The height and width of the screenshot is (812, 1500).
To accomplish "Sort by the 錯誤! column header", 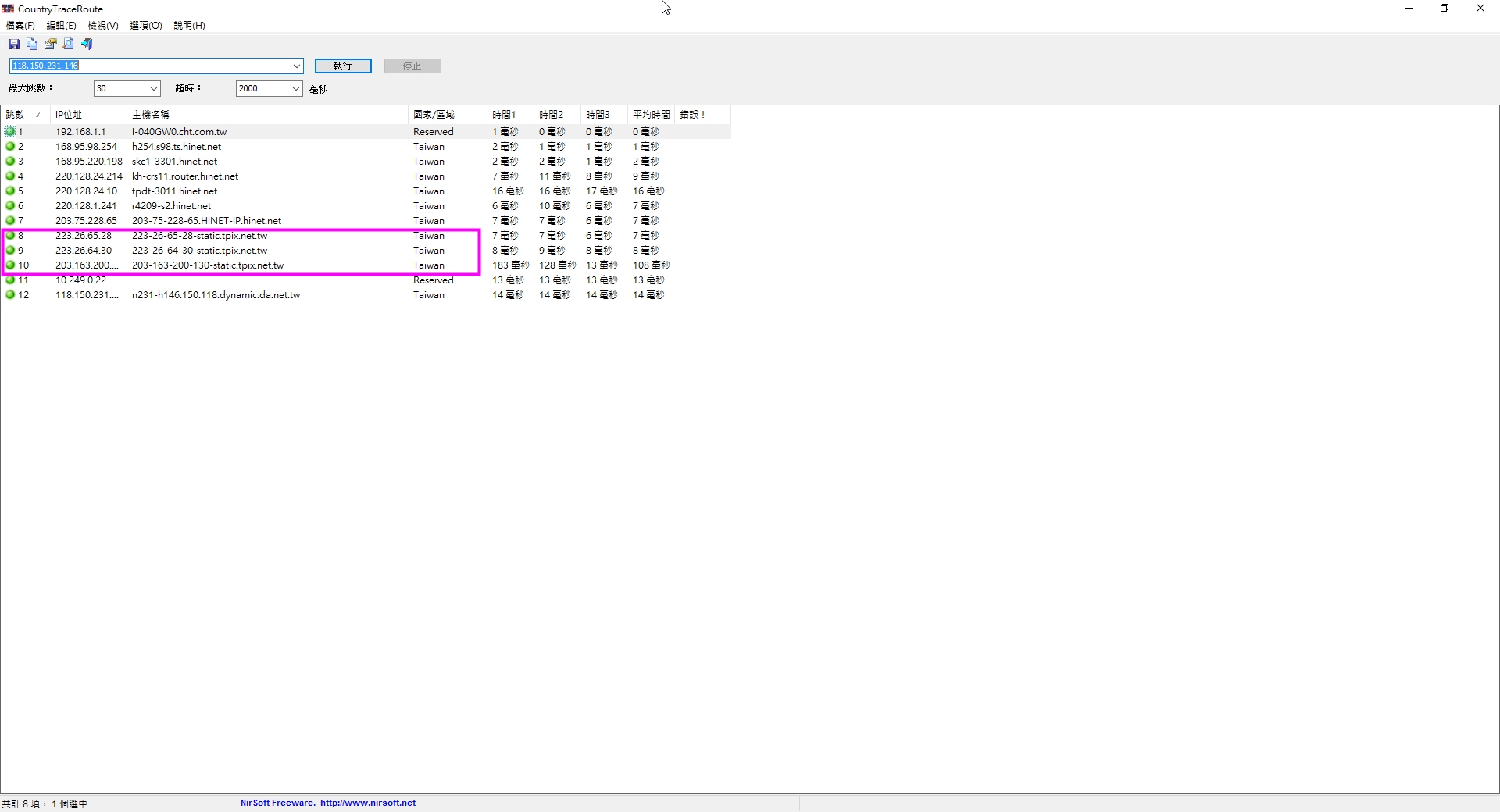I will [x=702, y=115].
